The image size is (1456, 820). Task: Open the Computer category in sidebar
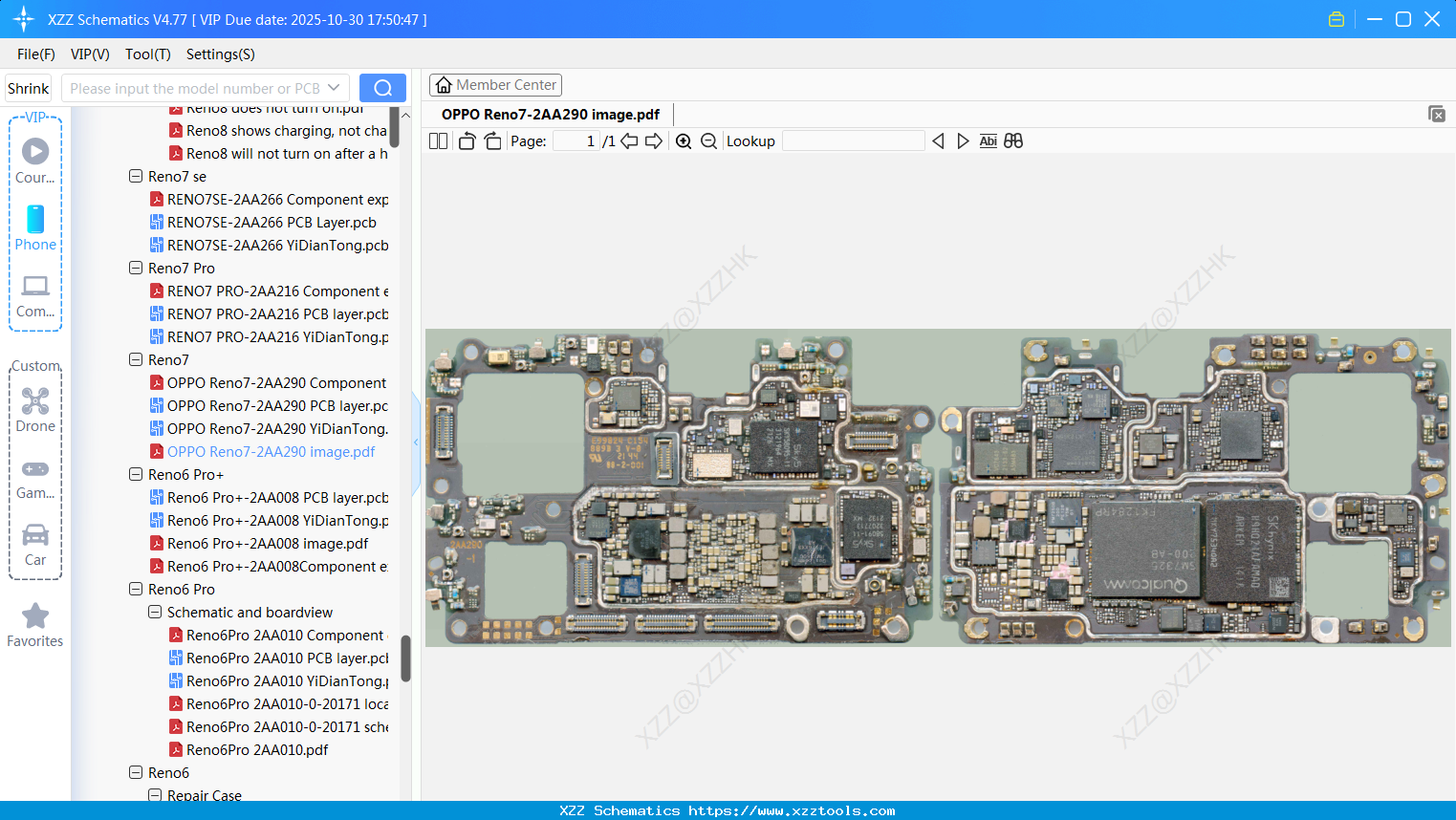[35, 295]
